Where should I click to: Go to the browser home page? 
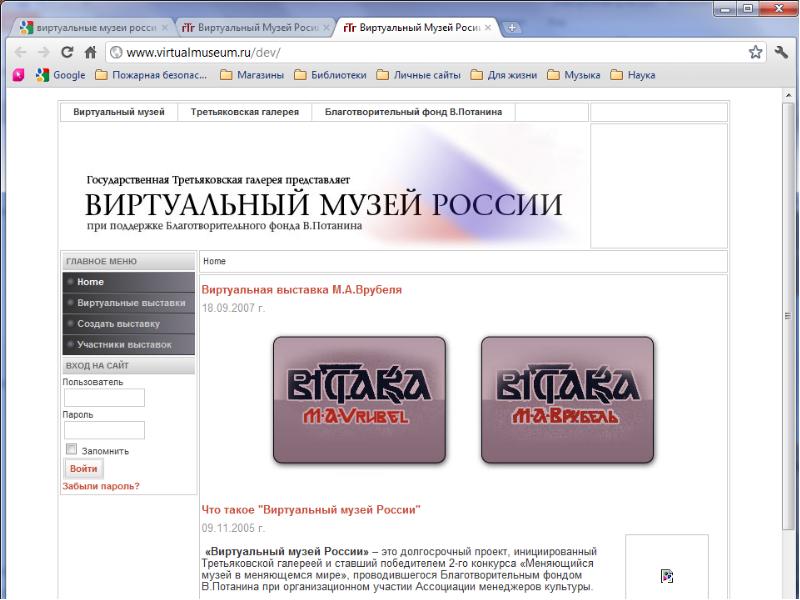point(90,52)
